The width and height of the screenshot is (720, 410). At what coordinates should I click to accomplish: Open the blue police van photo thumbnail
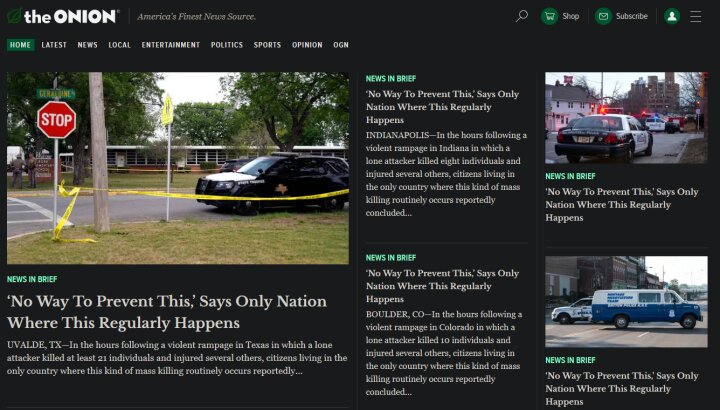[x=626, y=302]
